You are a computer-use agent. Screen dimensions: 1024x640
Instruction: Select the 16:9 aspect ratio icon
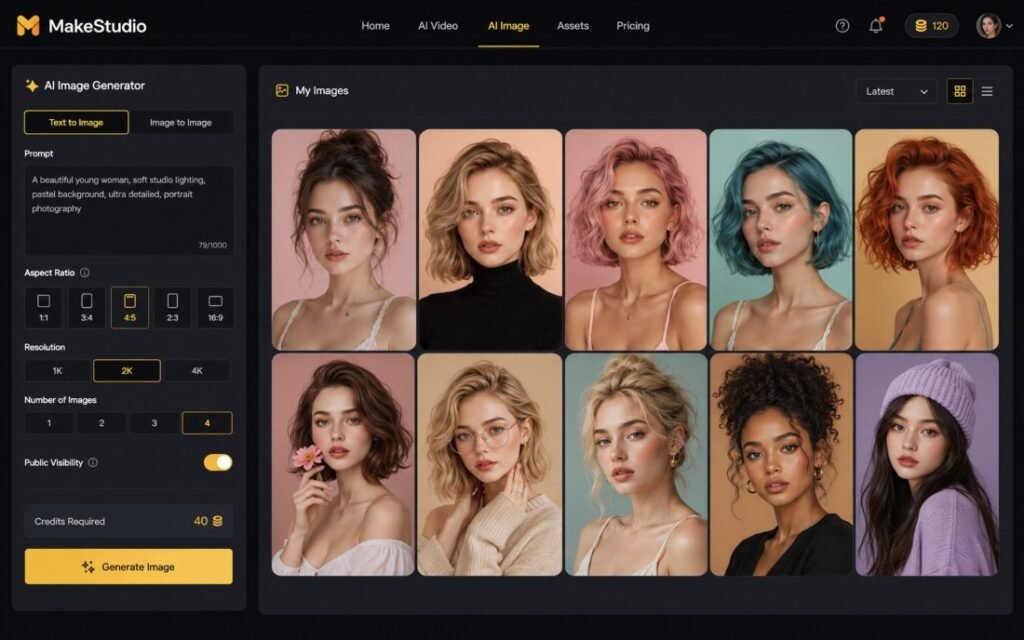216,307
